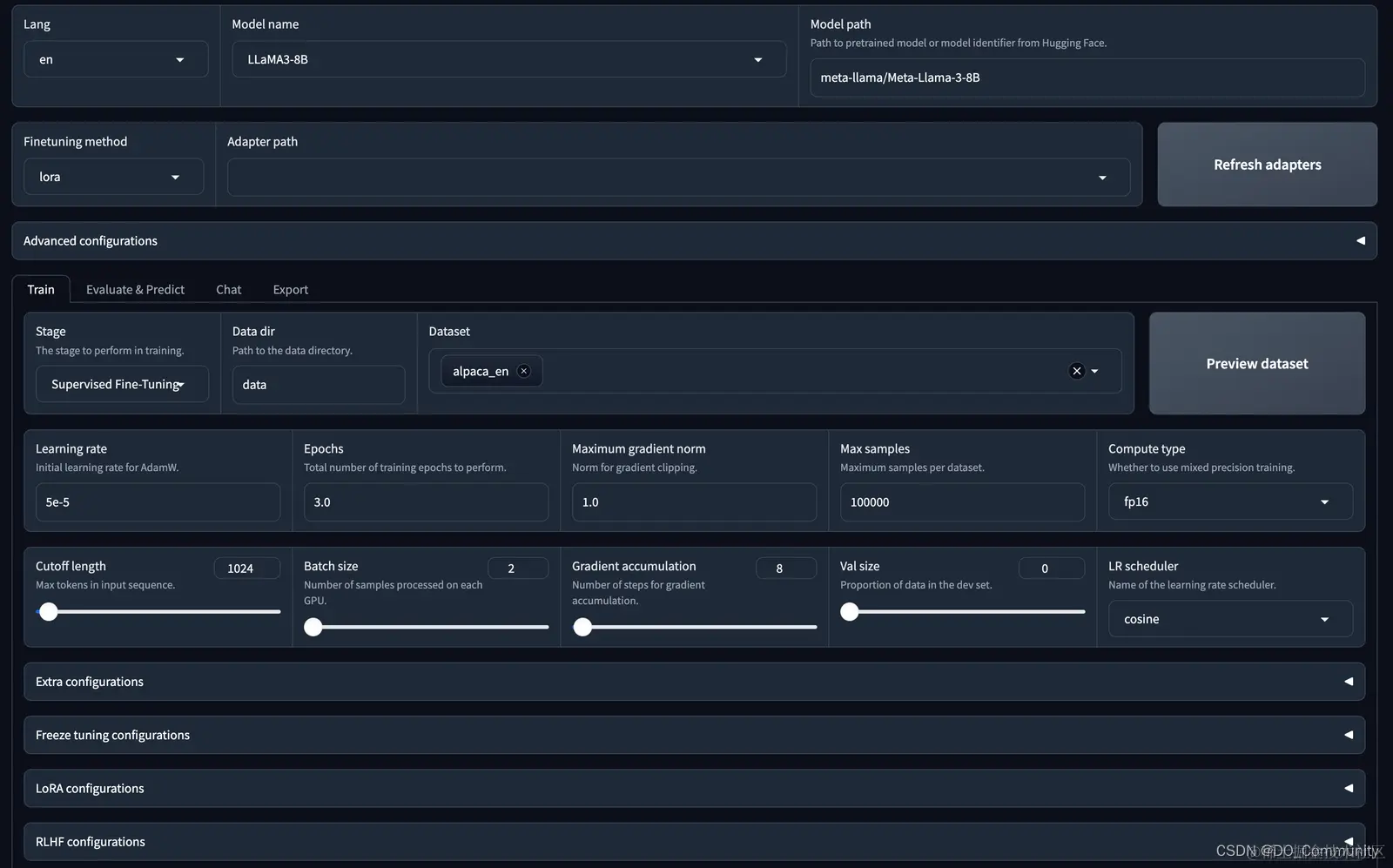Click the Batch size number box
1393x868 pixels.
518,569
